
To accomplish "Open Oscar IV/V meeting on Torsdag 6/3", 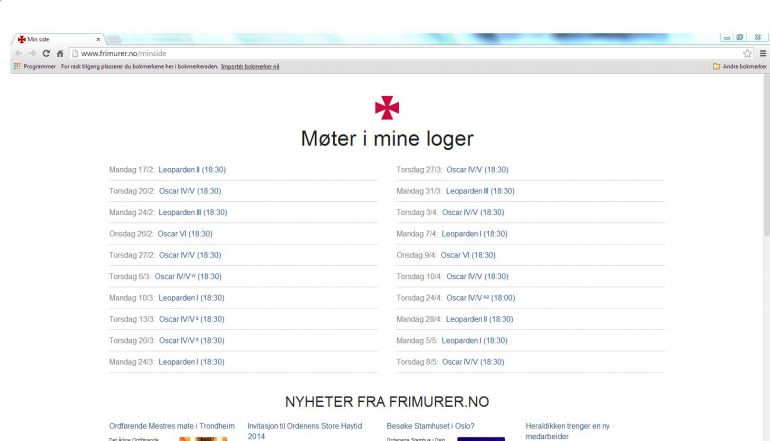I will 188,276.
